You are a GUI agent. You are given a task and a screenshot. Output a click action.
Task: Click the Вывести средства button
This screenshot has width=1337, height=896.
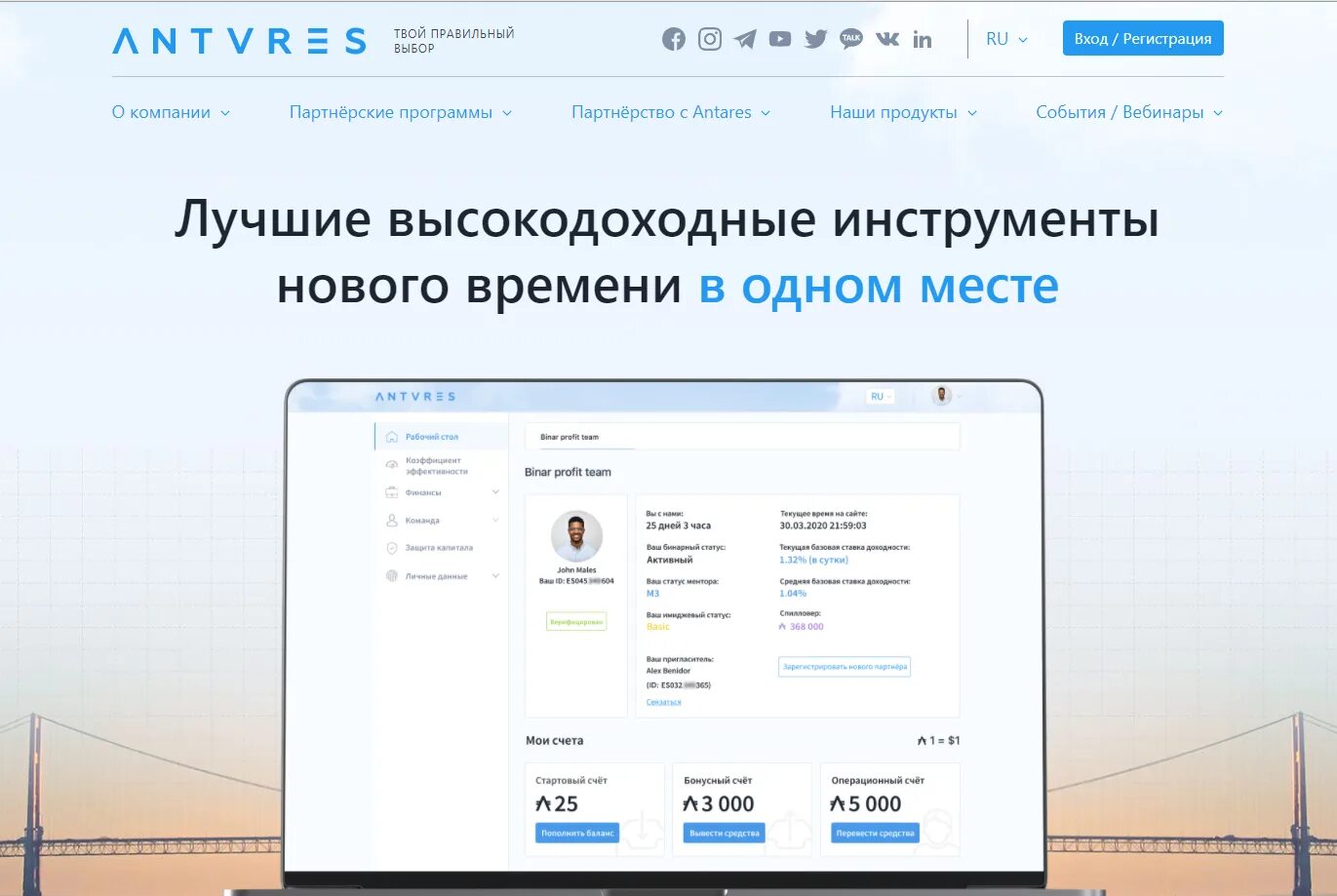coord(724,834)
